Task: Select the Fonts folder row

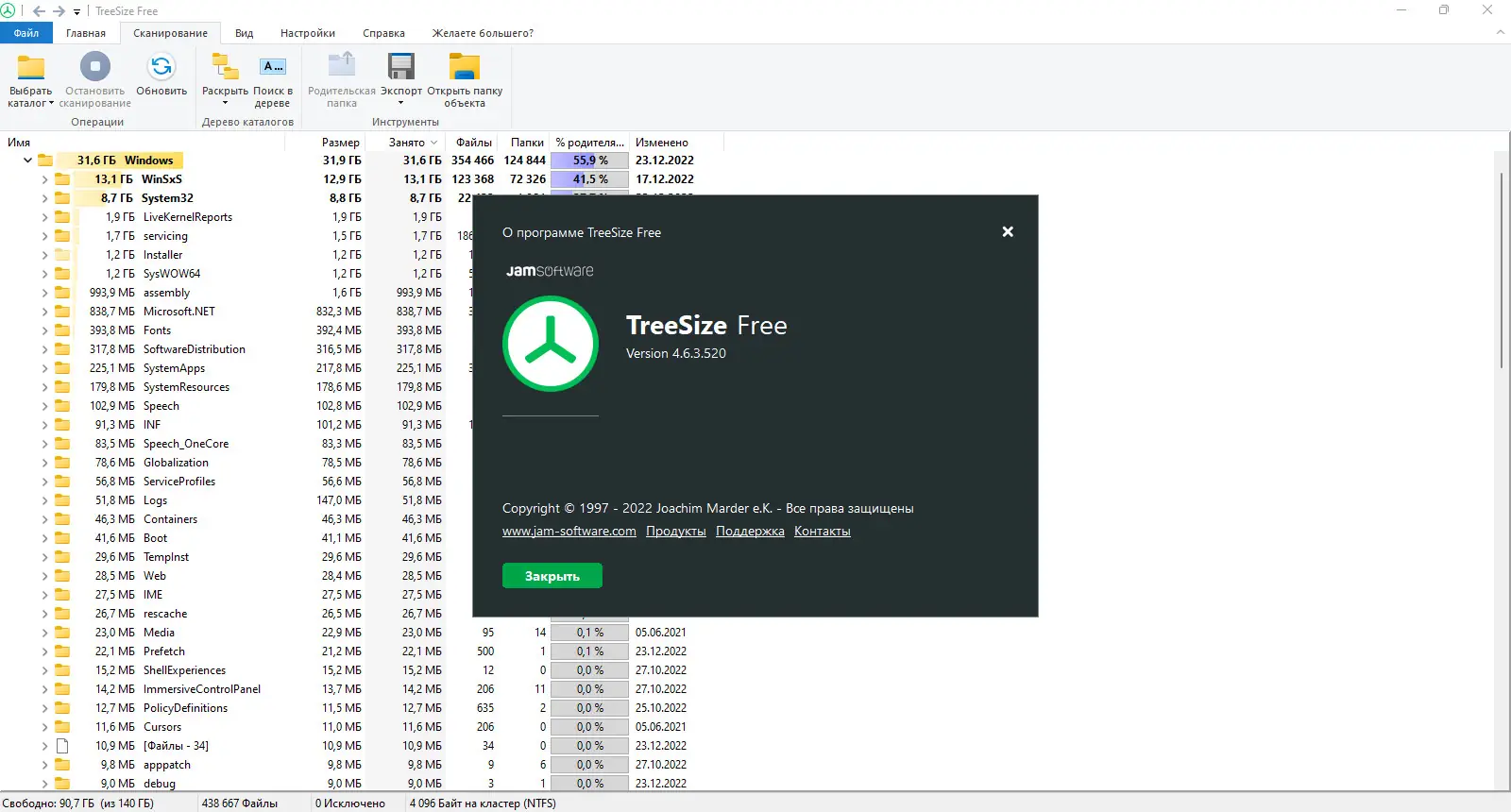Action: (157, 330)
